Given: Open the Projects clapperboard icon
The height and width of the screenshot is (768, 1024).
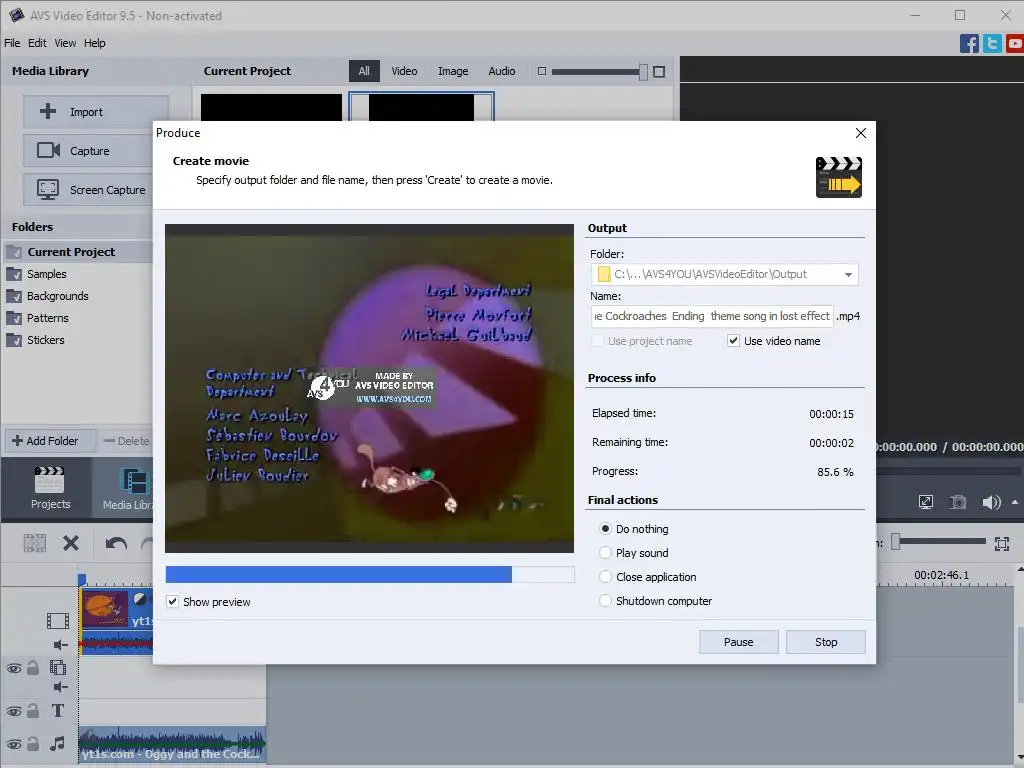Looking at the screenshot, I should click(50, 480).
